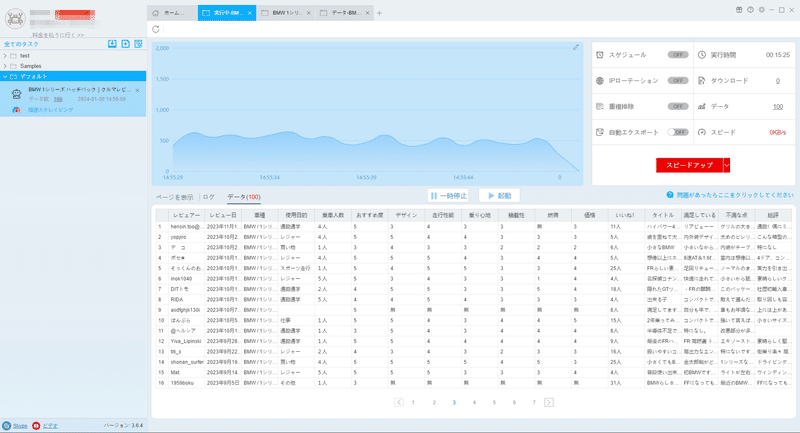Expand the Samples folder
800x433 pixels.
click(x=5, y=66)
